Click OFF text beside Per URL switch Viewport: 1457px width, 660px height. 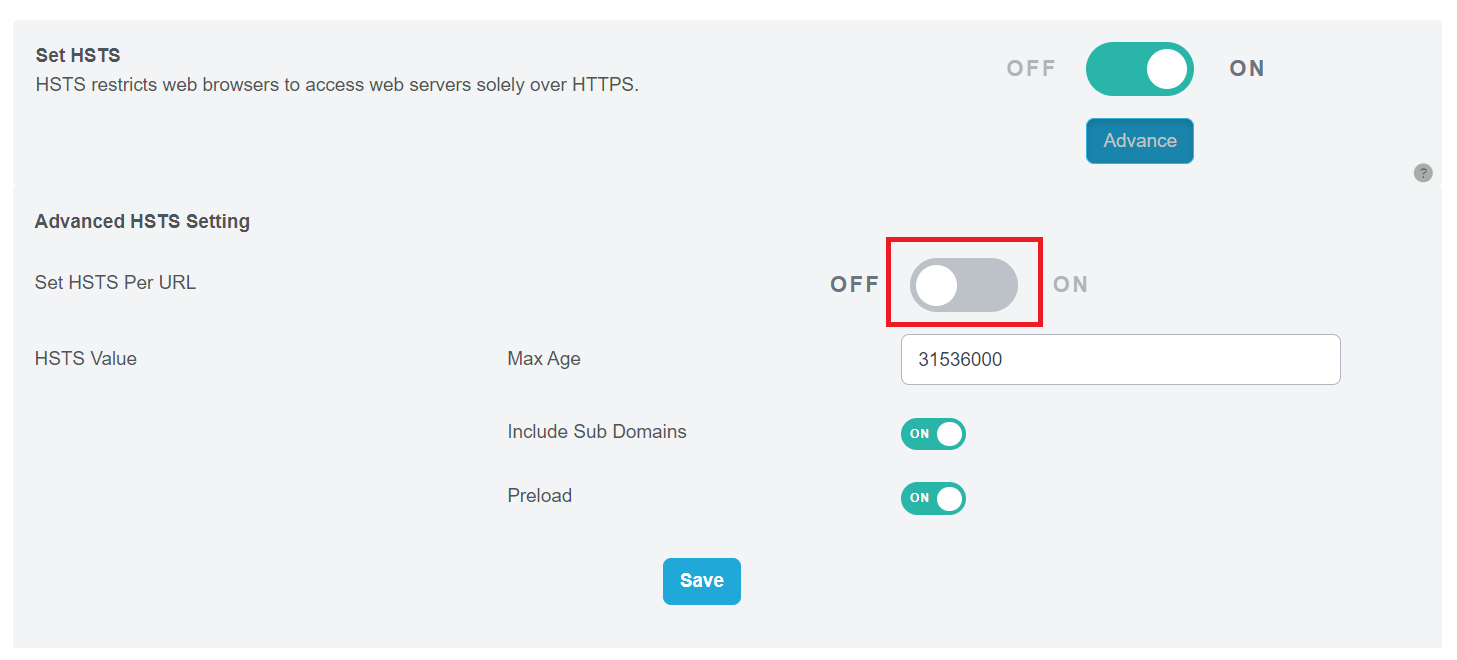click(854, 285)
